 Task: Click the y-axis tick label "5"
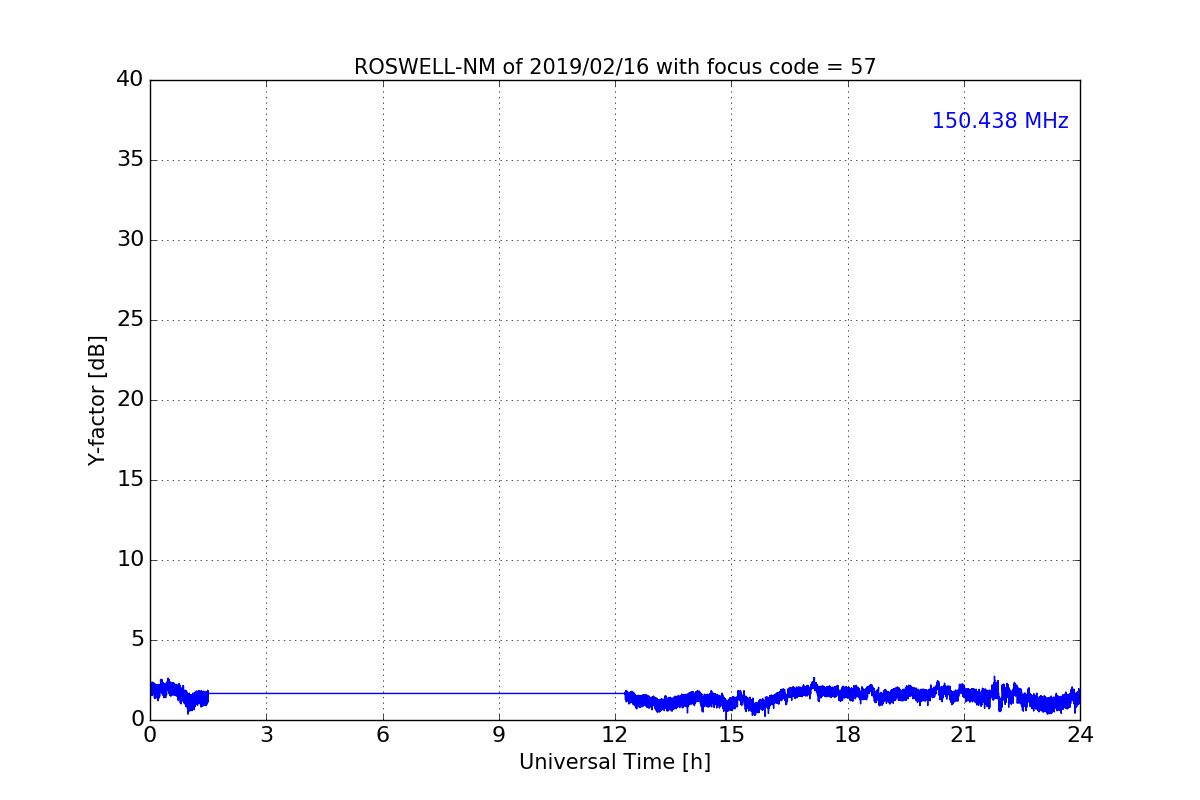coord(137,639)
